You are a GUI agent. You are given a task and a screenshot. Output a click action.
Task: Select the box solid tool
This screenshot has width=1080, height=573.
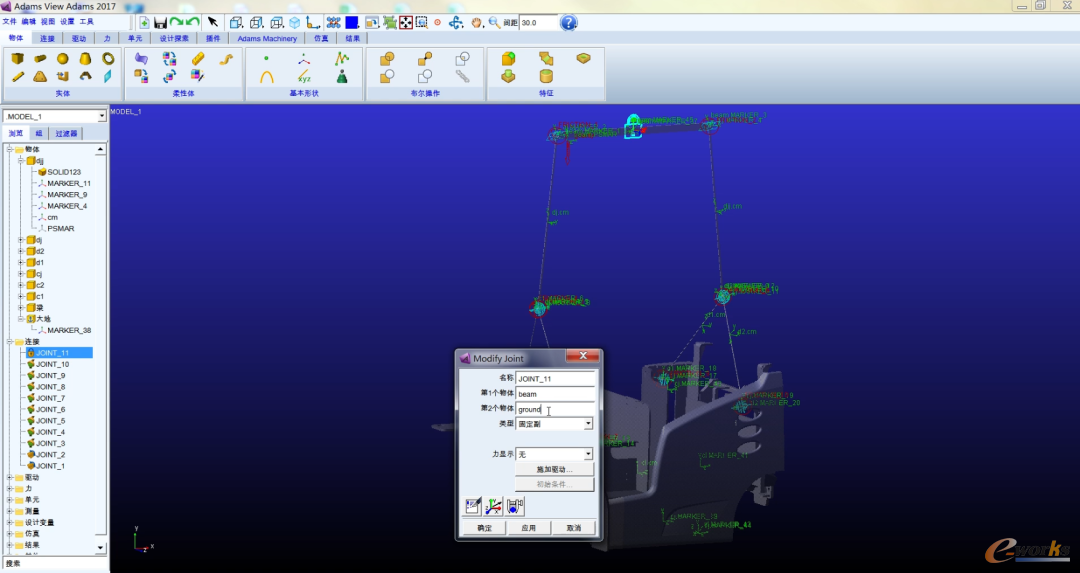[x=18, y=59]
